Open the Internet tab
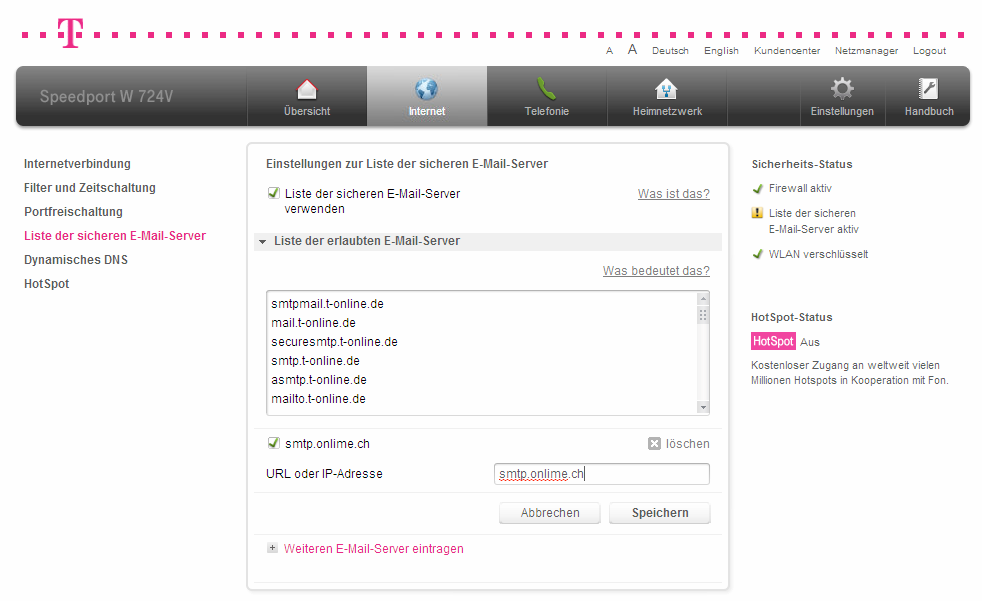The height and width of the screenshot is (601, 982). pos(426,96)
